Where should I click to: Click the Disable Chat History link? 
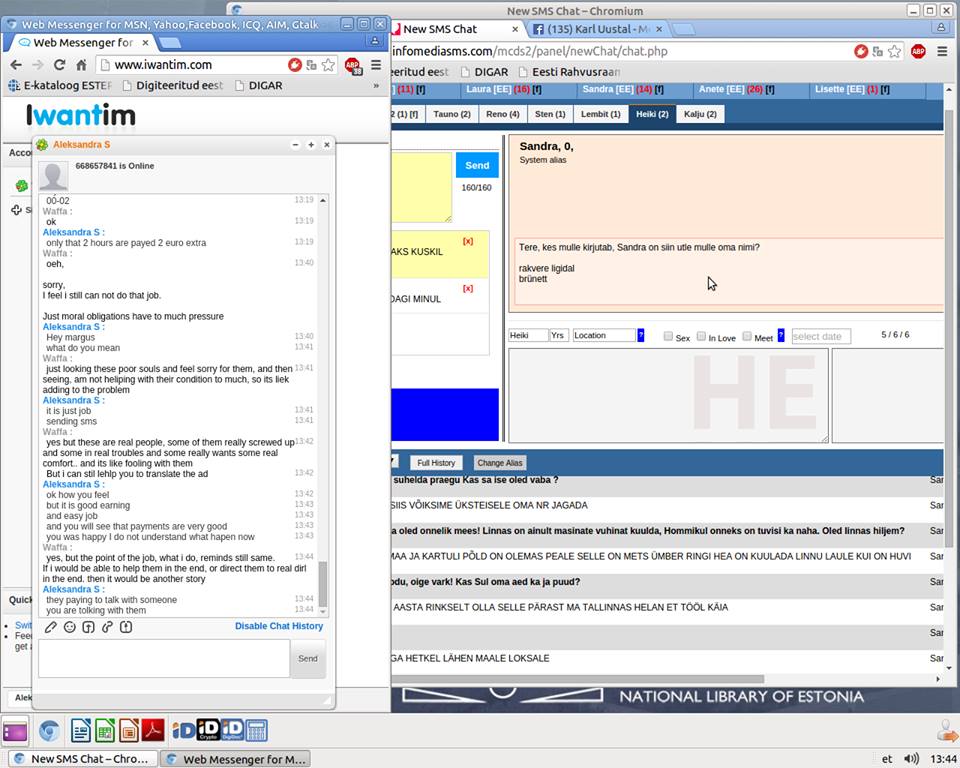click(279, 626)
